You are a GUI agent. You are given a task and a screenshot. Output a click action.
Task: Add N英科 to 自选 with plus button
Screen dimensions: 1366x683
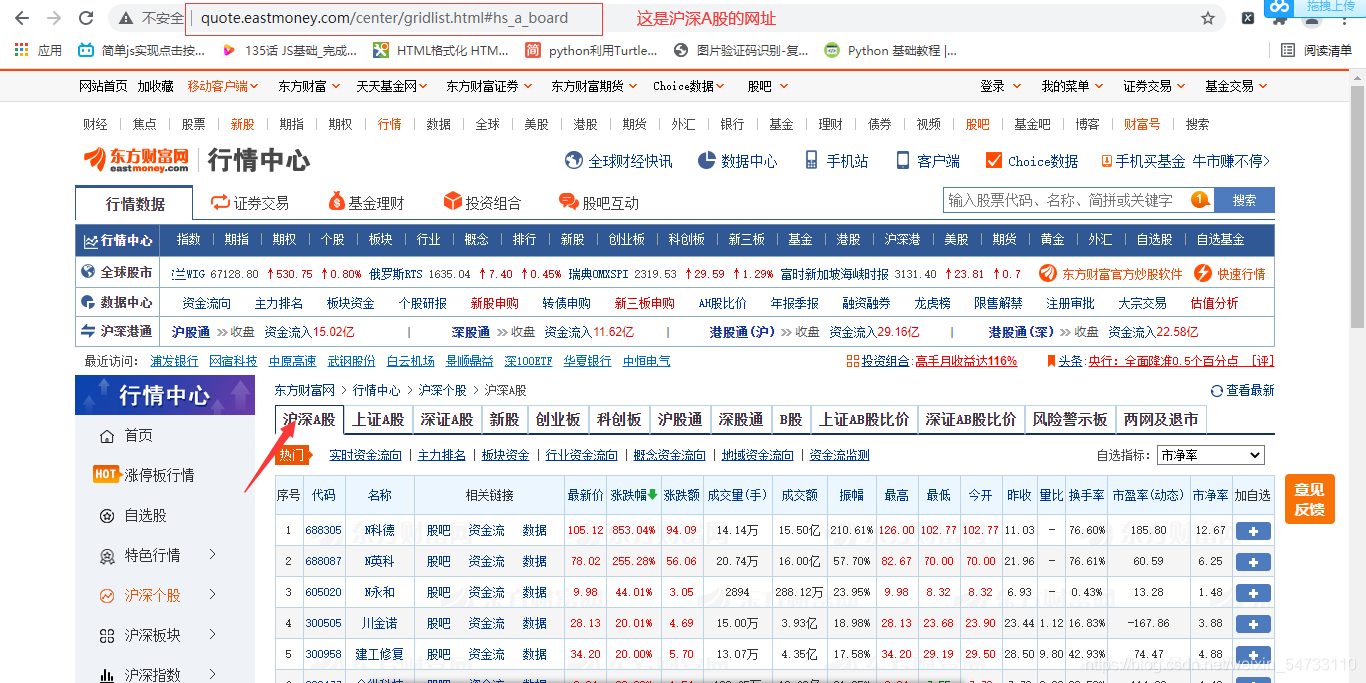(x=1253, y=562)
